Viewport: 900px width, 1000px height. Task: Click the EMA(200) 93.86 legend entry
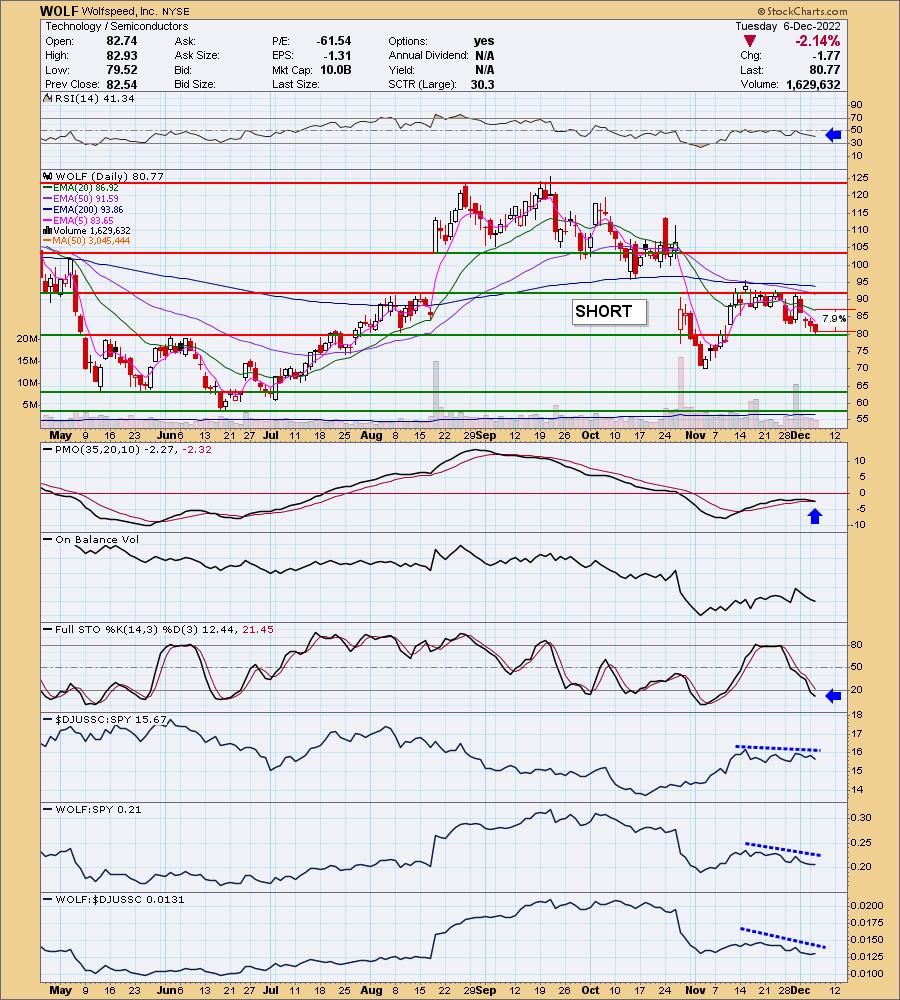click(x=84, y=209)
